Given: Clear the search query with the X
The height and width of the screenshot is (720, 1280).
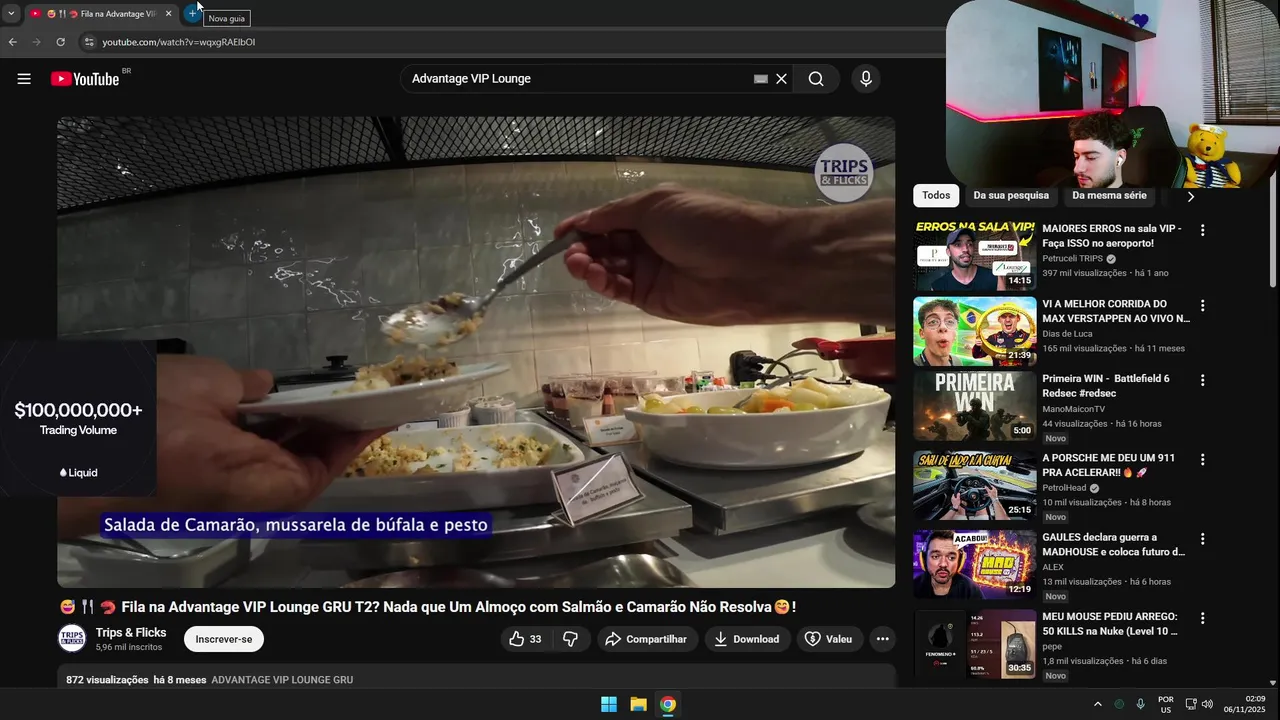Looking at the screenshot, I should click(x=782, y=79).
